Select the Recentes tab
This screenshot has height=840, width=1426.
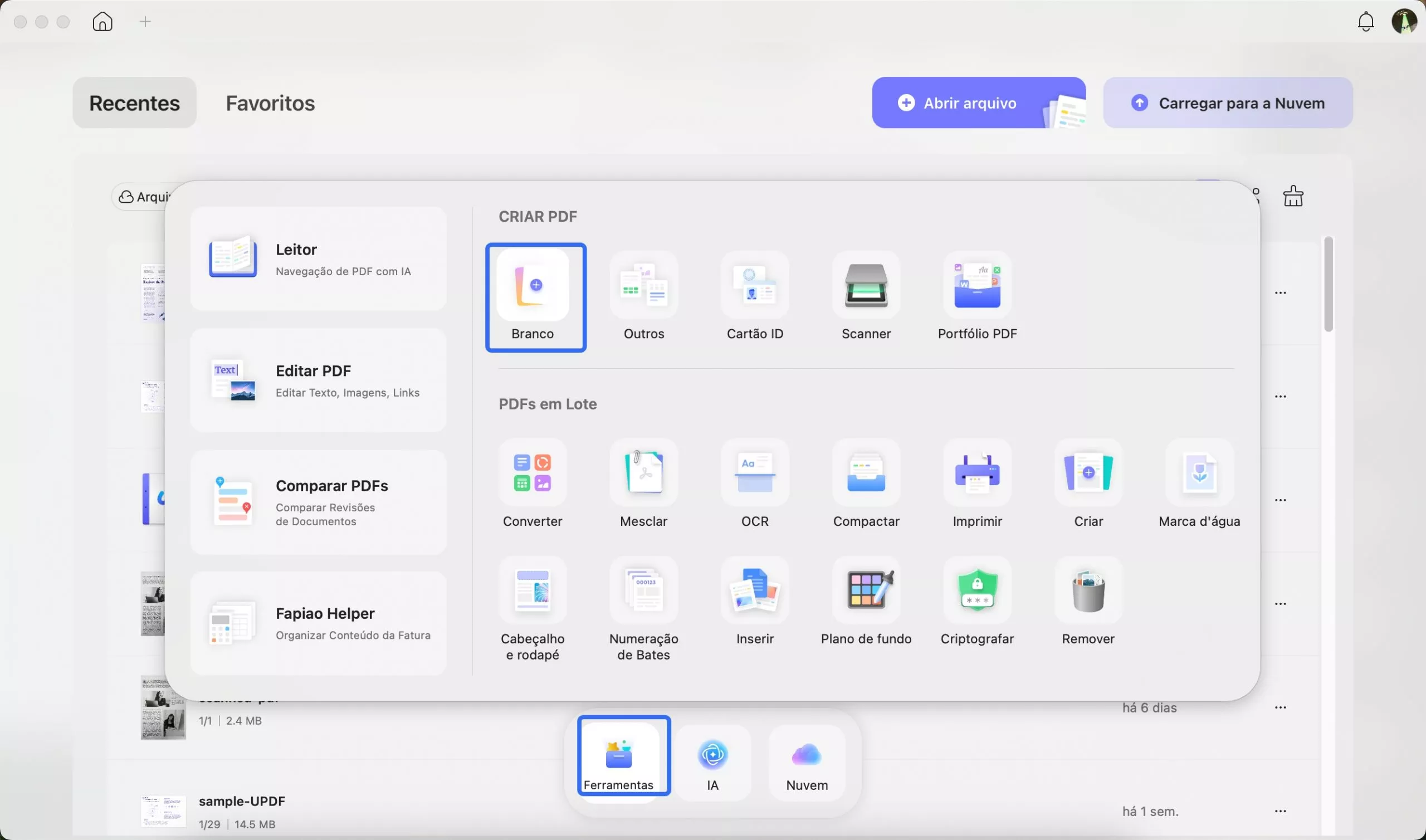click(x=134, y=103)
